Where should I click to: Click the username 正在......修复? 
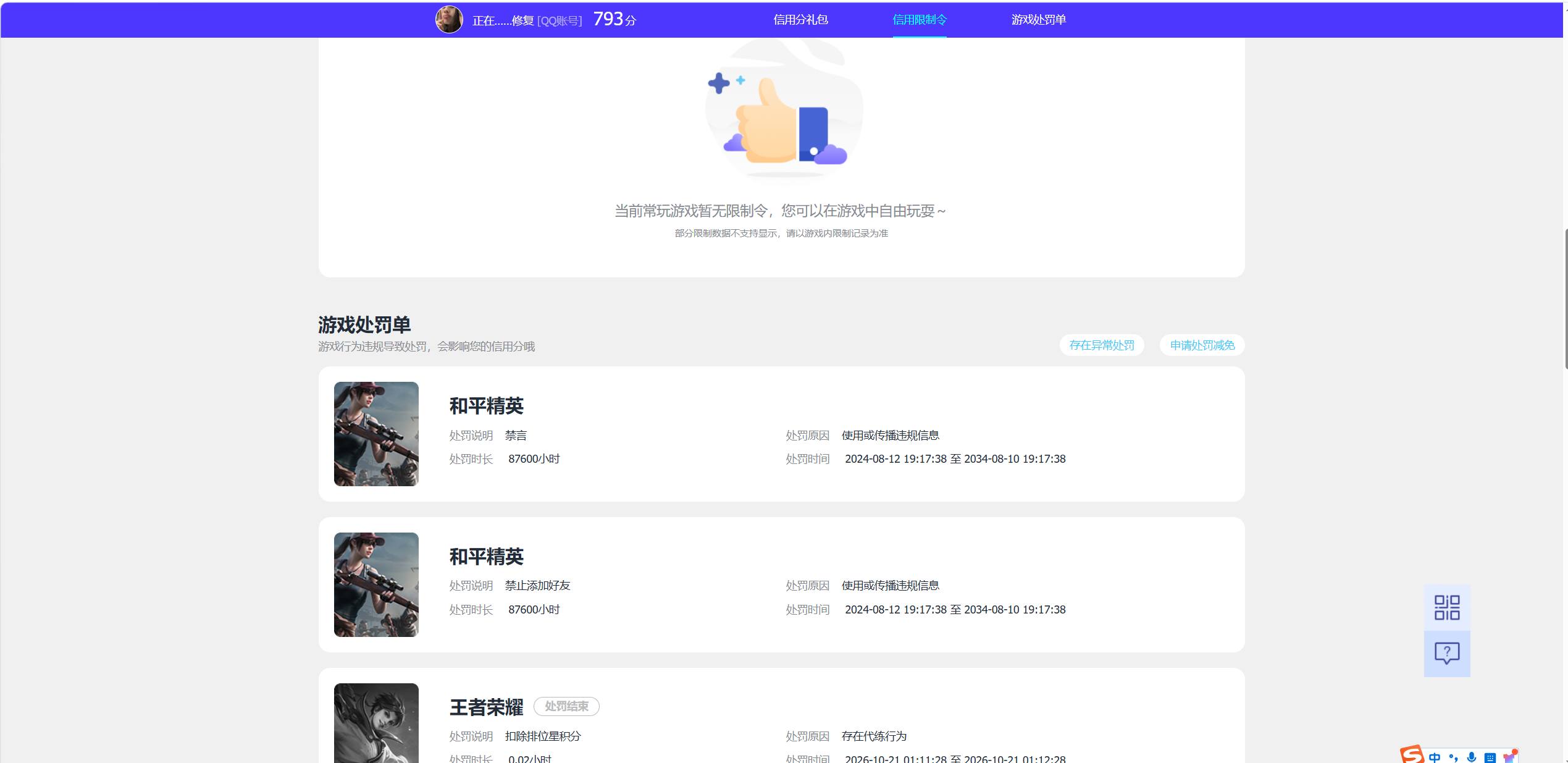pyautogui.click(x=503, y=20)
